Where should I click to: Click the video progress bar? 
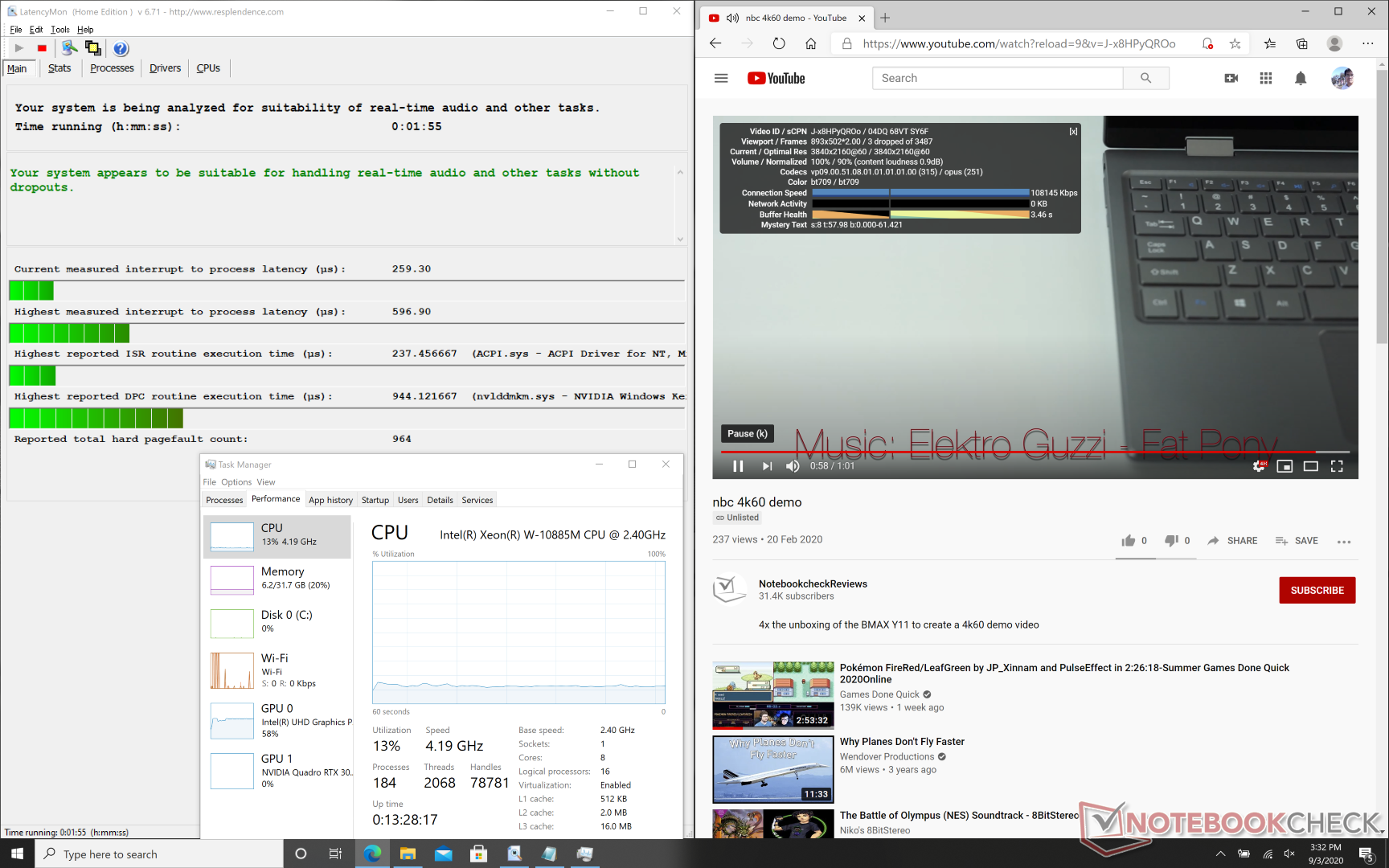[x=1035, y=452]
